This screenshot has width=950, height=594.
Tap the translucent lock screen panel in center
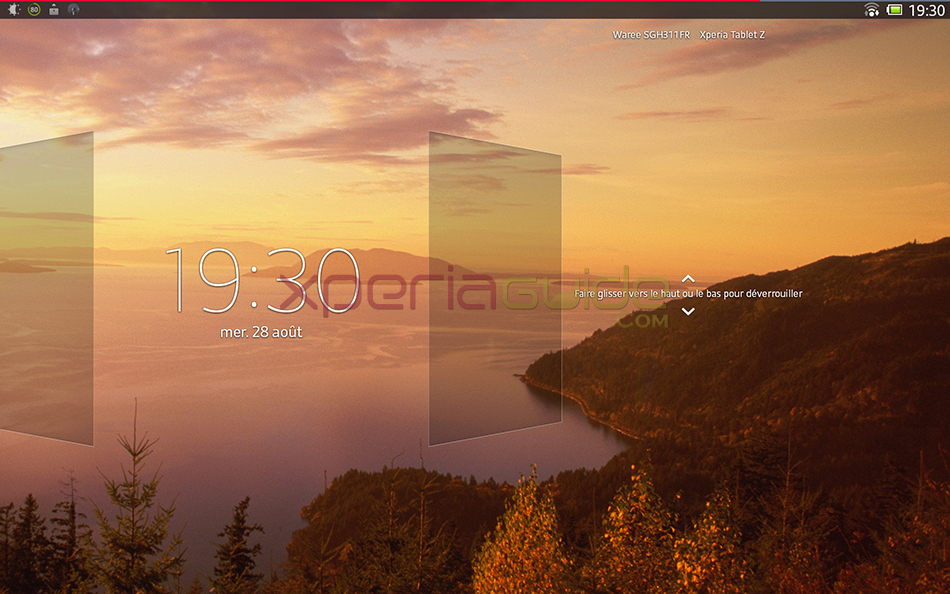click(x=495, y=289)
